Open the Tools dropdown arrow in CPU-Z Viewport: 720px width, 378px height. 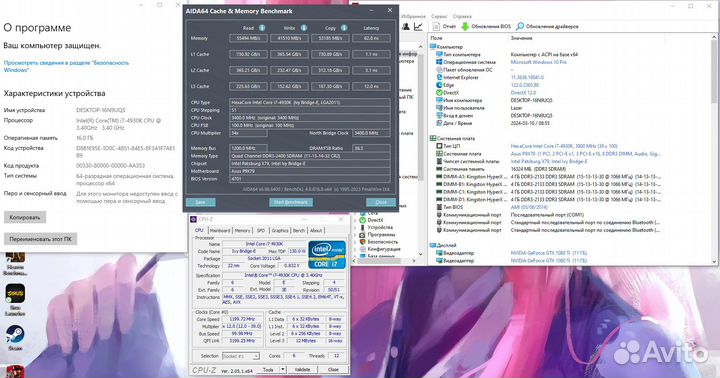point(283,369)
